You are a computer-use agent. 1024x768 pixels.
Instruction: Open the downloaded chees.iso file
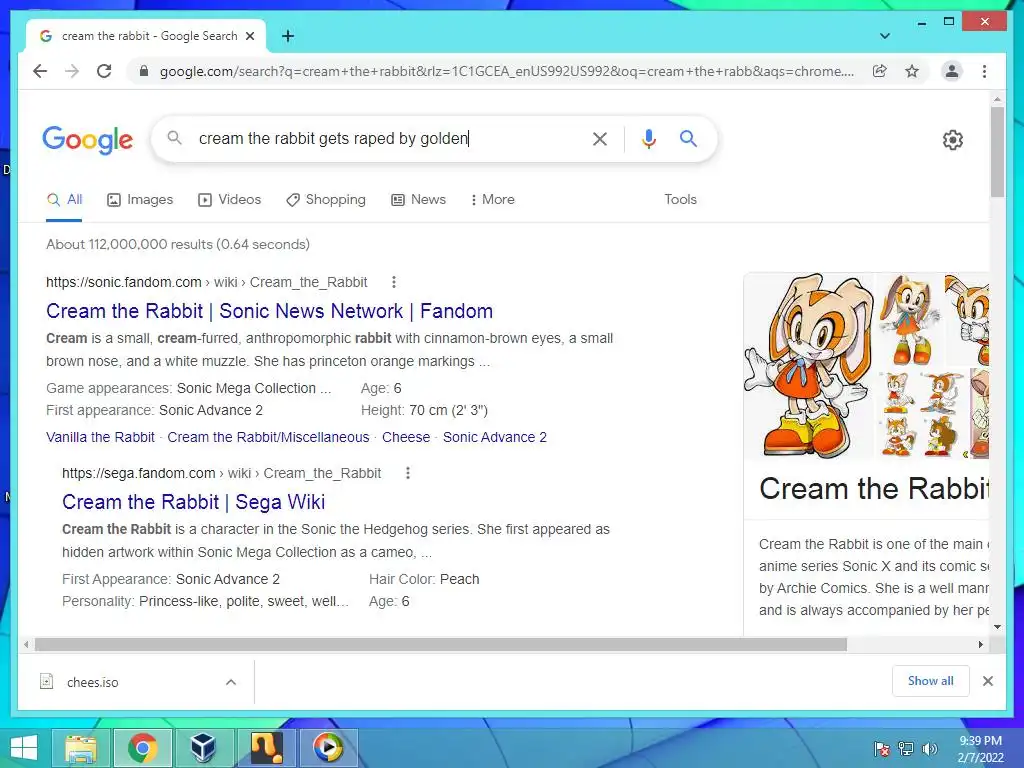pos(92,682)
